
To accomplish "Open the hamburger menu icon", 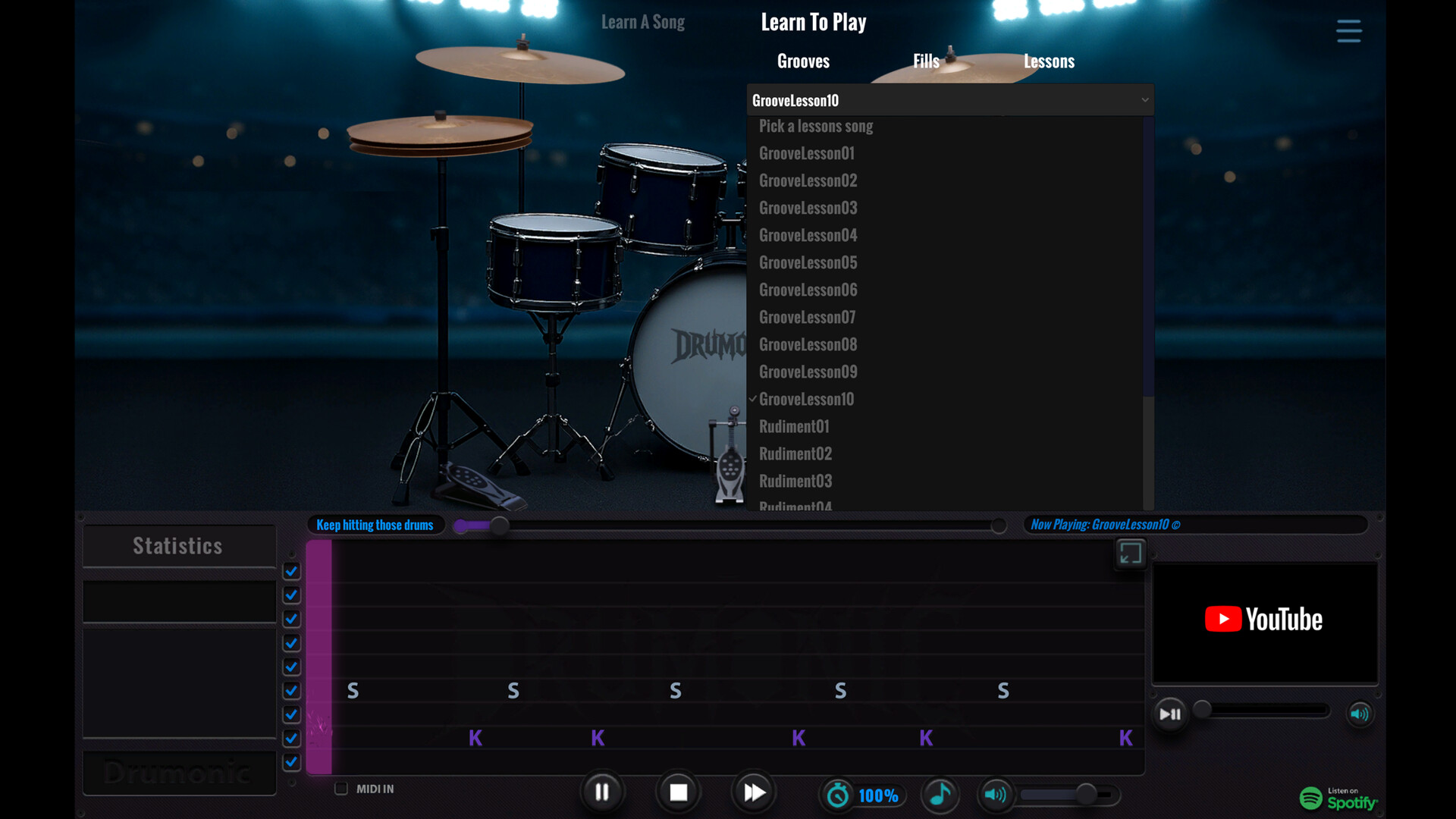I will [1348, 31].
